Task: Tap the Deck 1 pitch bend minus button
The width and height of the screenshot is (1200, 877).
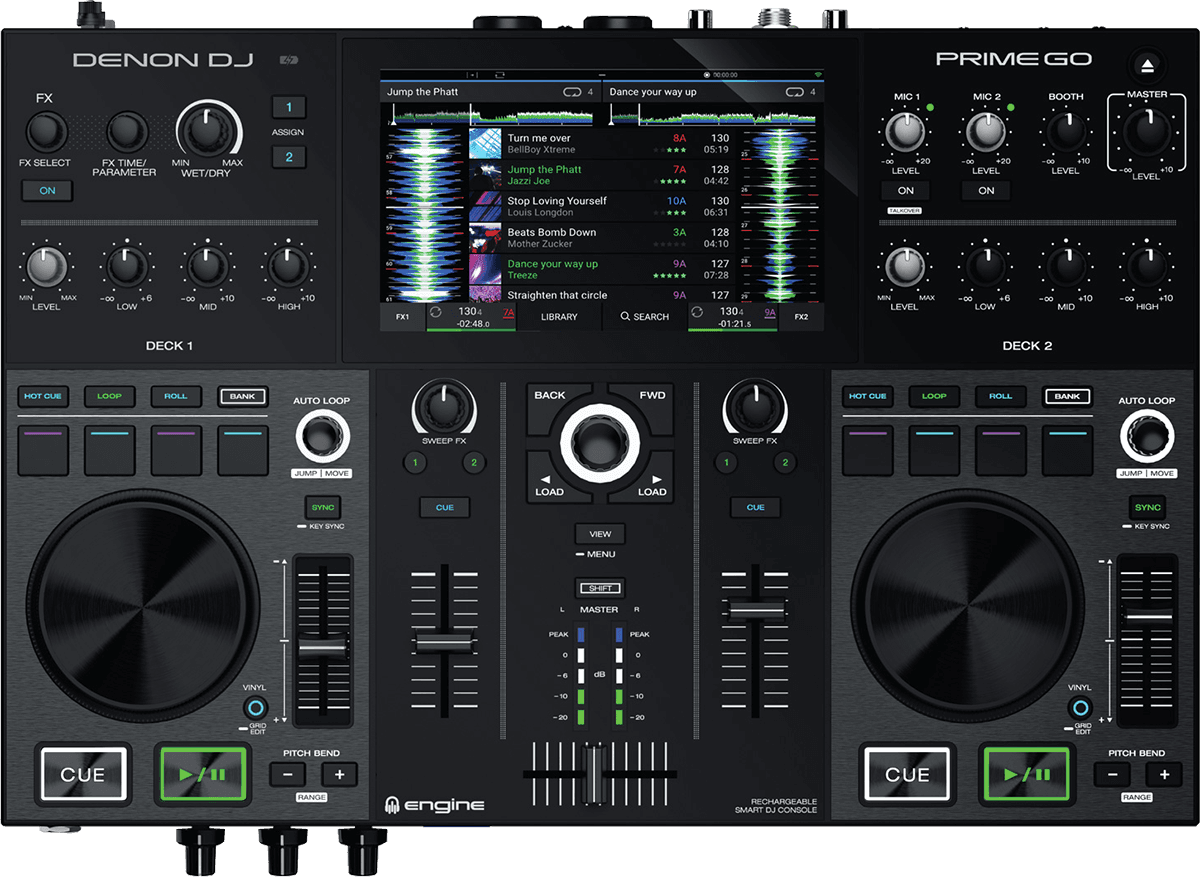Action: click(287, 774)
